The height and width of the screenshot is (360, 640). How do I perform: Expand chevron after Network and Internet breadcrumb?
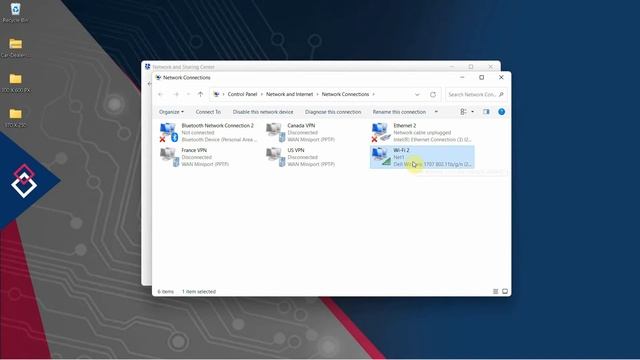(317, 94)
